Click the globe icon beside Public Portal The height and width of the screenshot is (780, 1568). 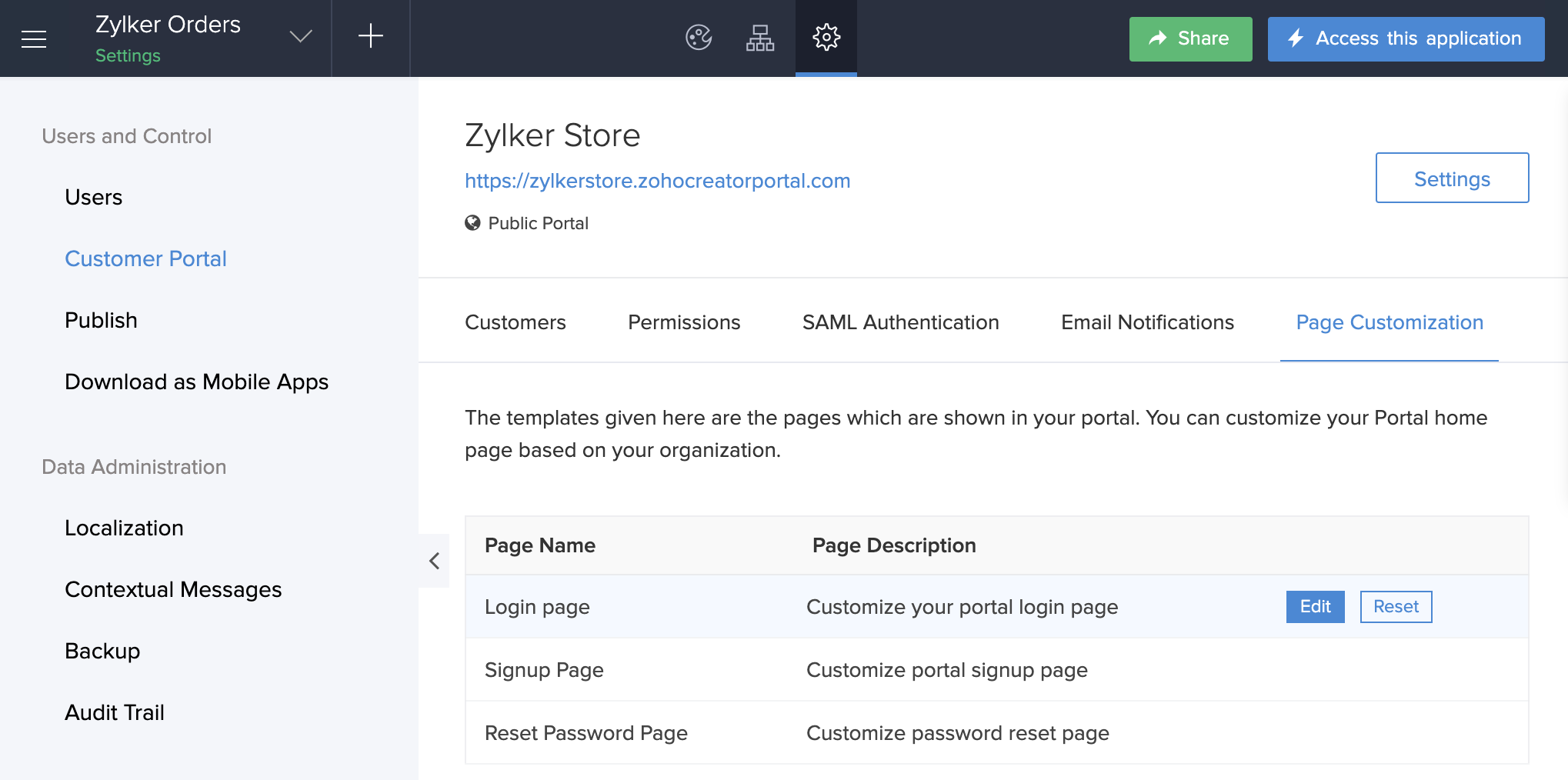472,223
